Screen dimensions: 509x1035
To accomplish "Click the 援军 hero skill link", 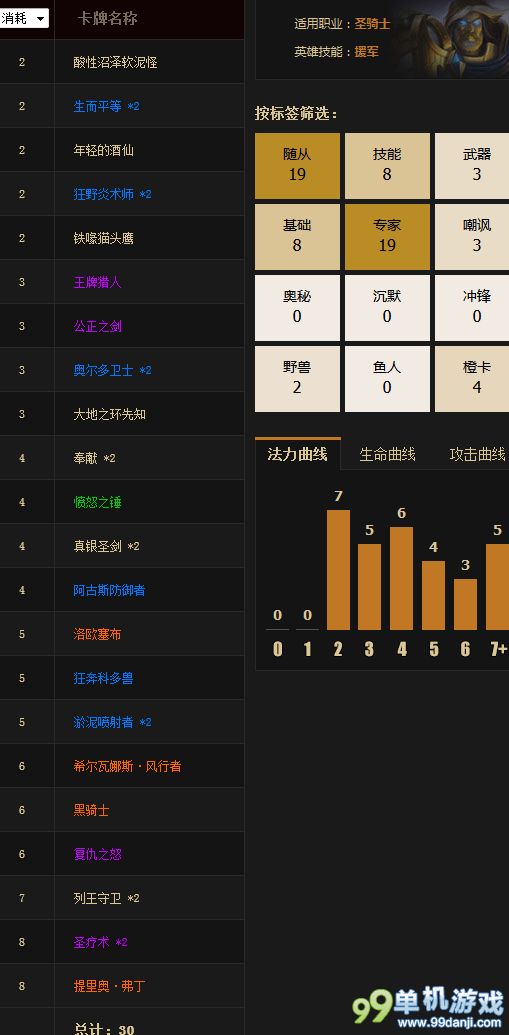I will click(366, 51).
